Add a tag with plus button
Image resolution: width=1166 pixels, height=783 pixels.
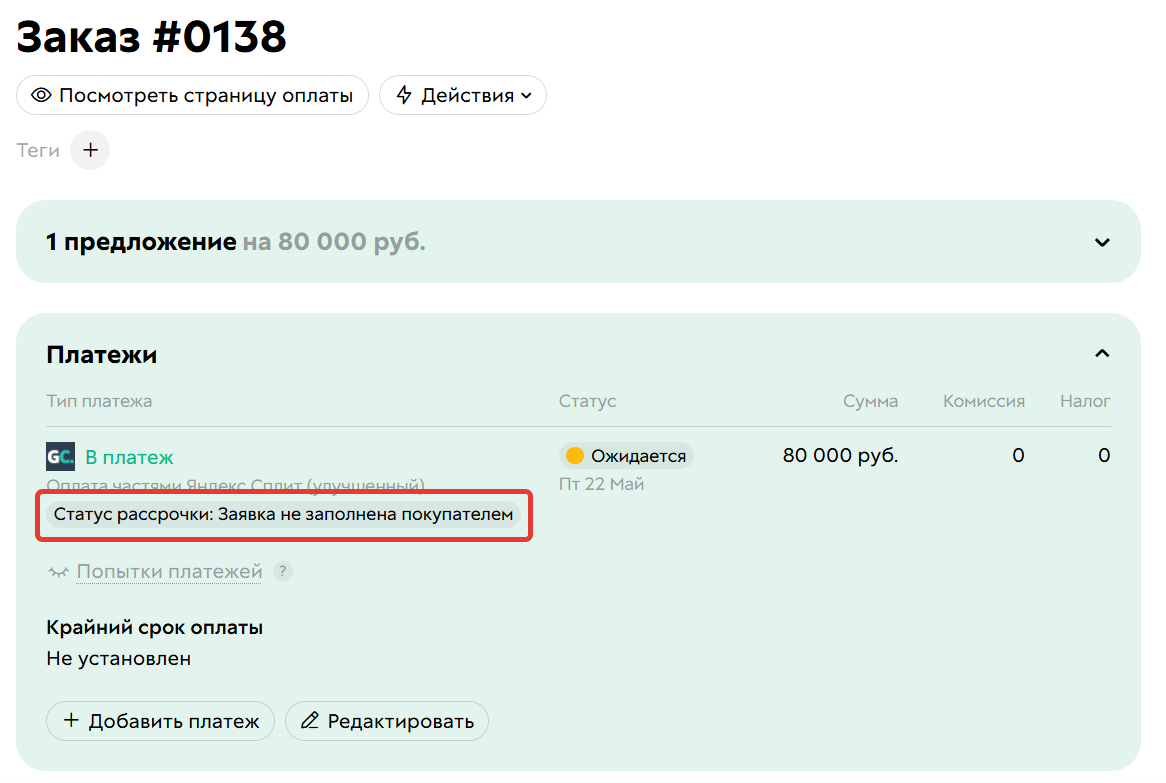[90, 150]
